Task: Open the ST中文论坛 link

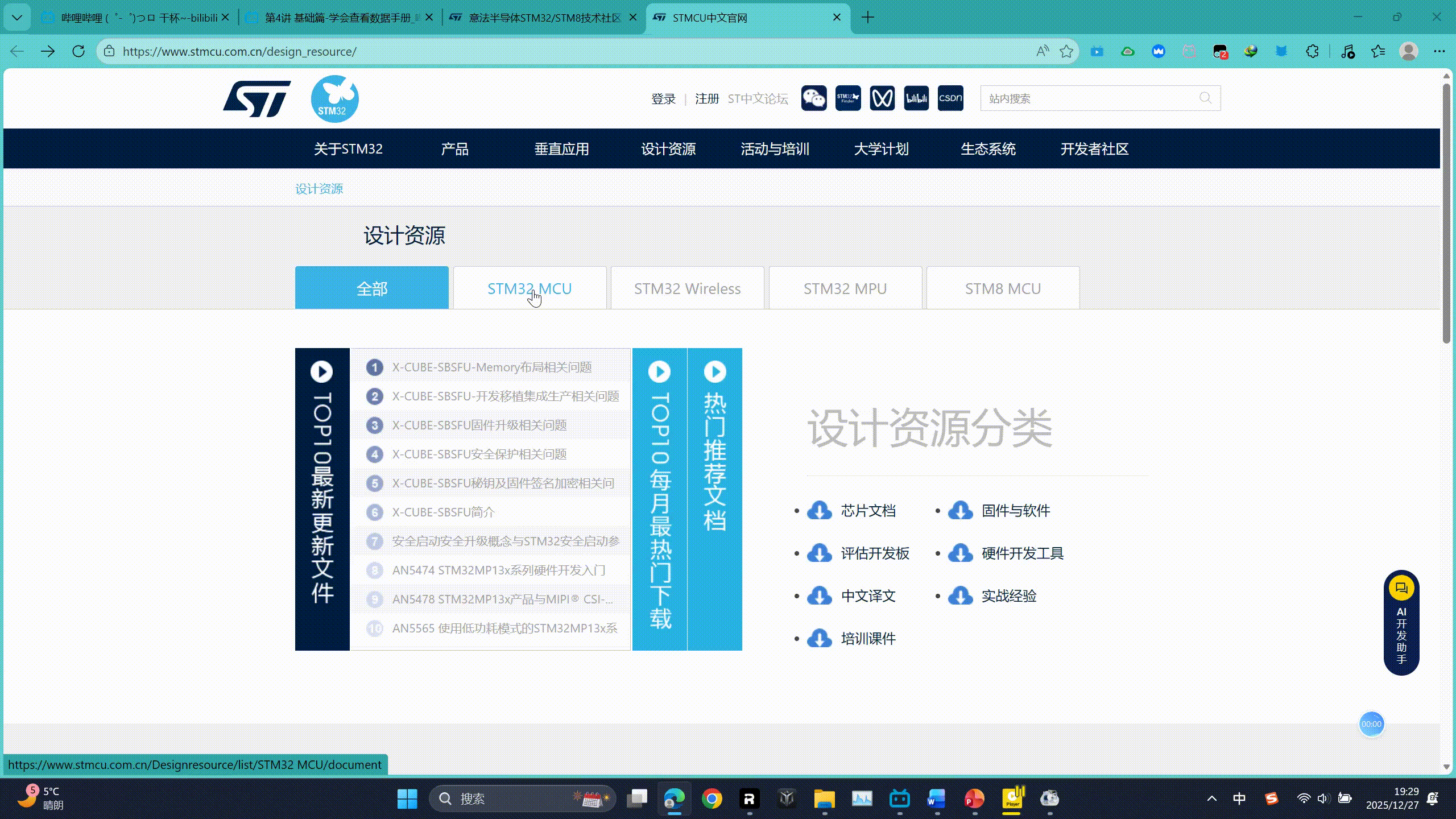Action: (x=758, y=99)
